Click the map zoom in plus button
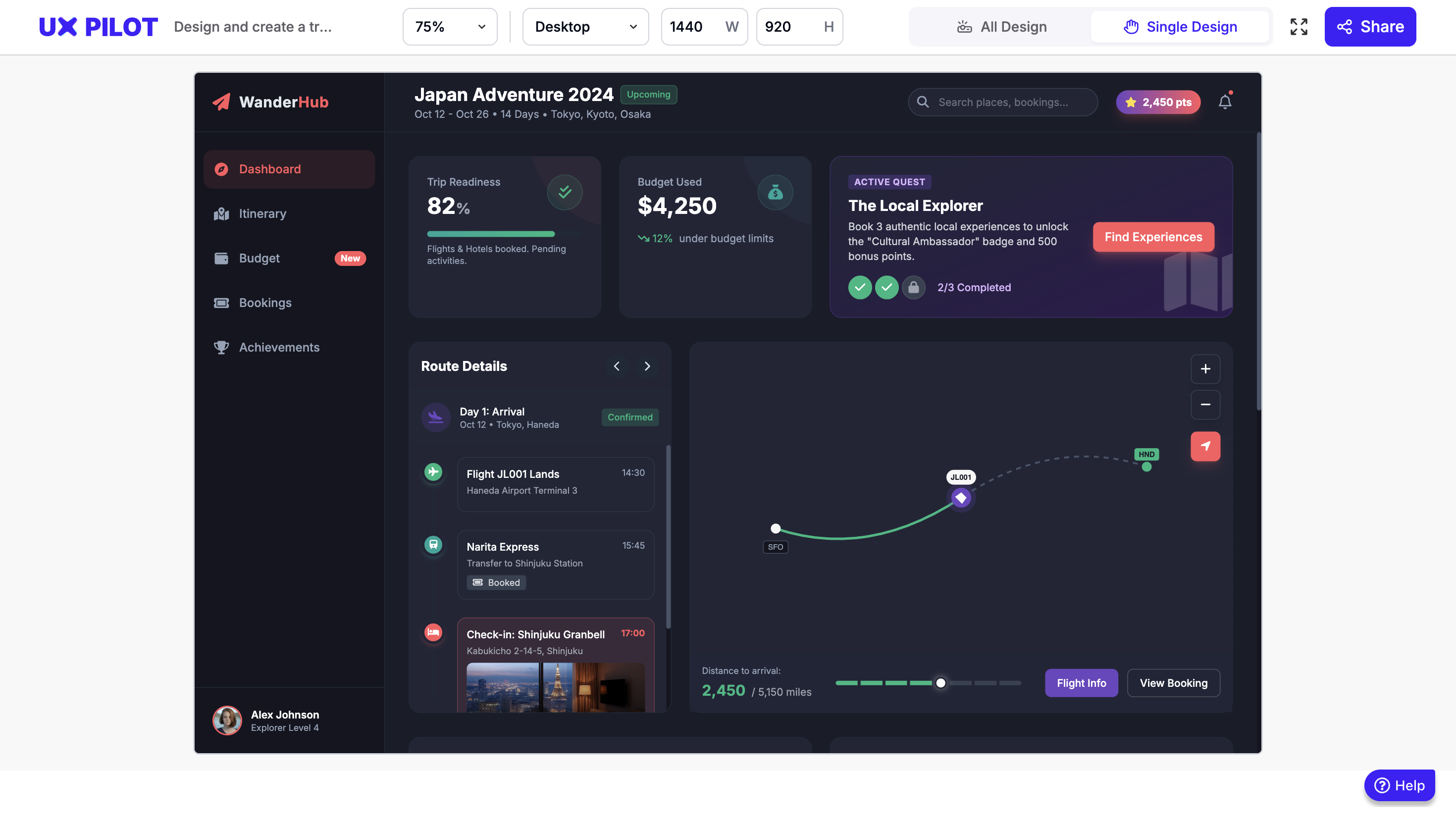This screenshot has width=1456, height=823. [x=1205, y=369]
